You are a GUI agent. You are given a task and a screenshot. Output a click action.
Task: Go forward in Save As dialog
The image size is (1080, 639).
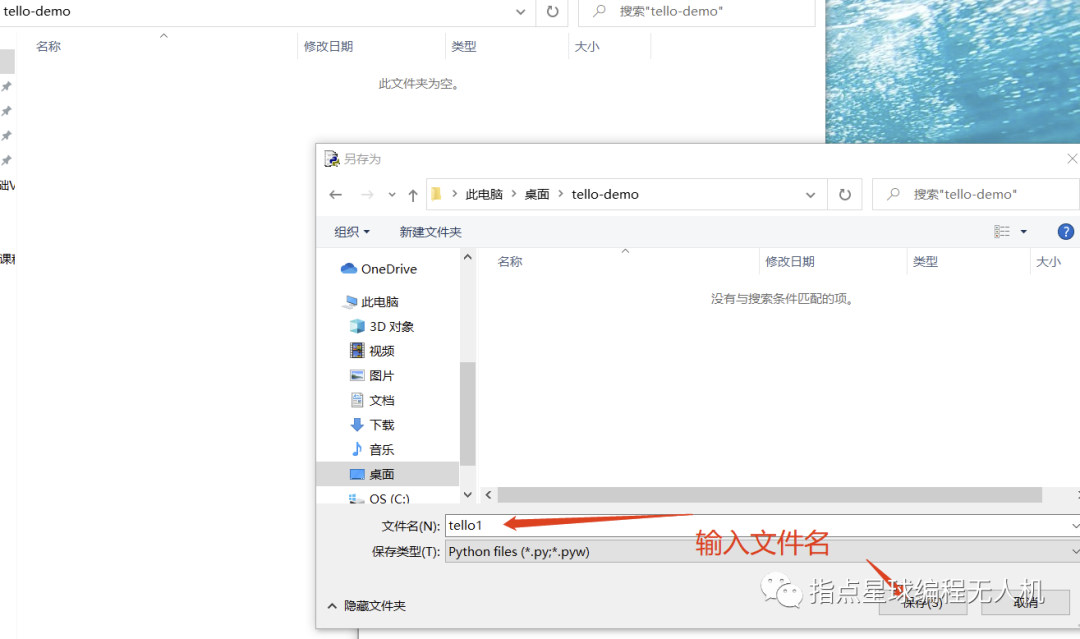(367, 195)
